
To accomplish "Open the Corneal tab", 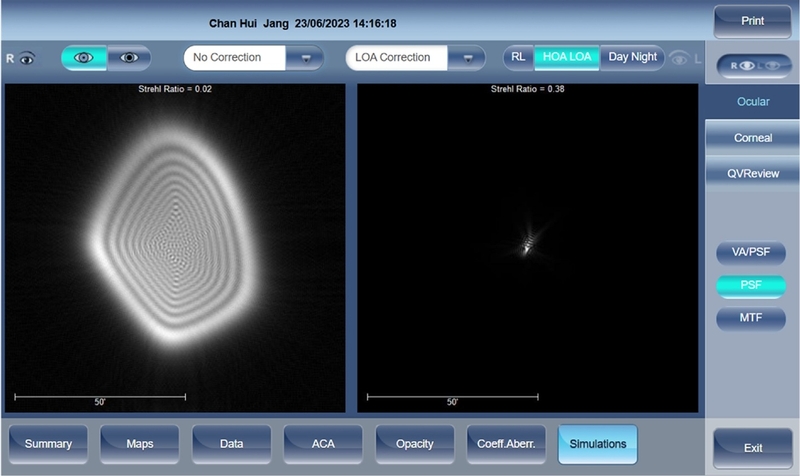I will pos(752,138).
